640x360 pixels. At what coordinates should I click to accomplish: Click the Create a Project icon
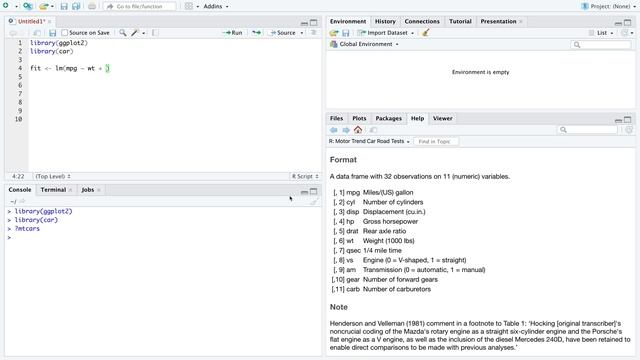[28, 6]
